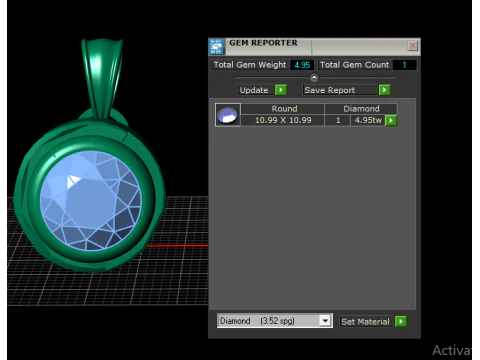Click green arrow next to Set Material

click(x=400, y=321)
